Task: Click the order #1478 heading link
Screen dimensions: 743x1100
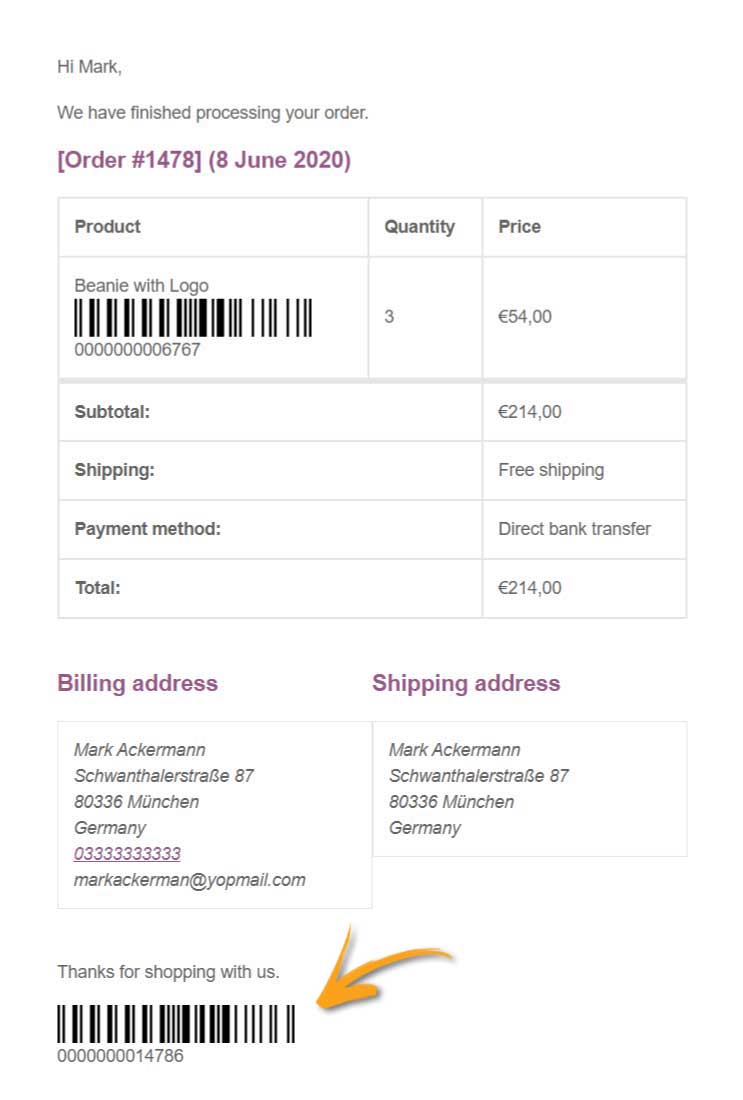Action: (x=203, y=160)
